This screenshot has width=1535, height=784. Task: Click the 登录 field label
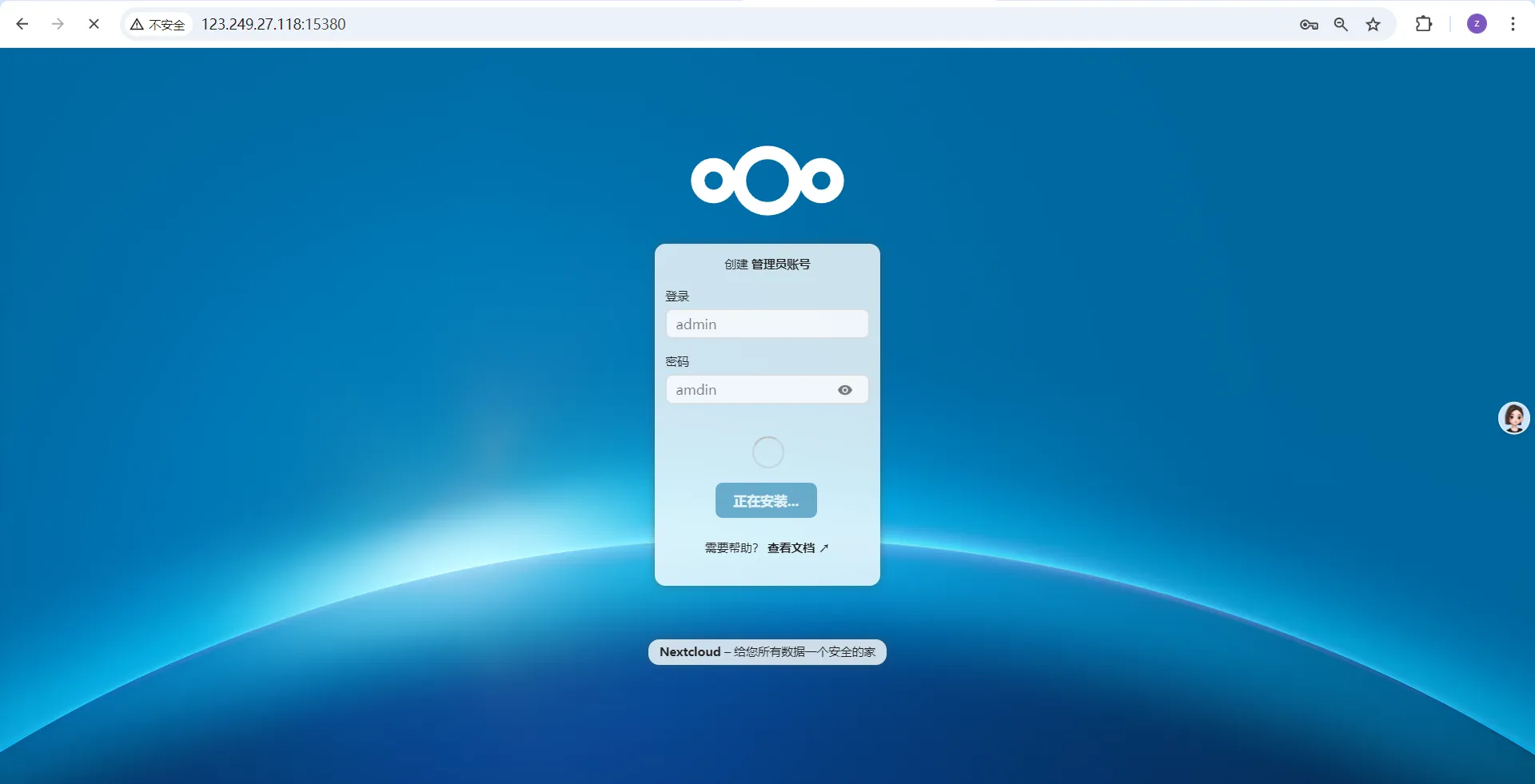coord(677,296)
